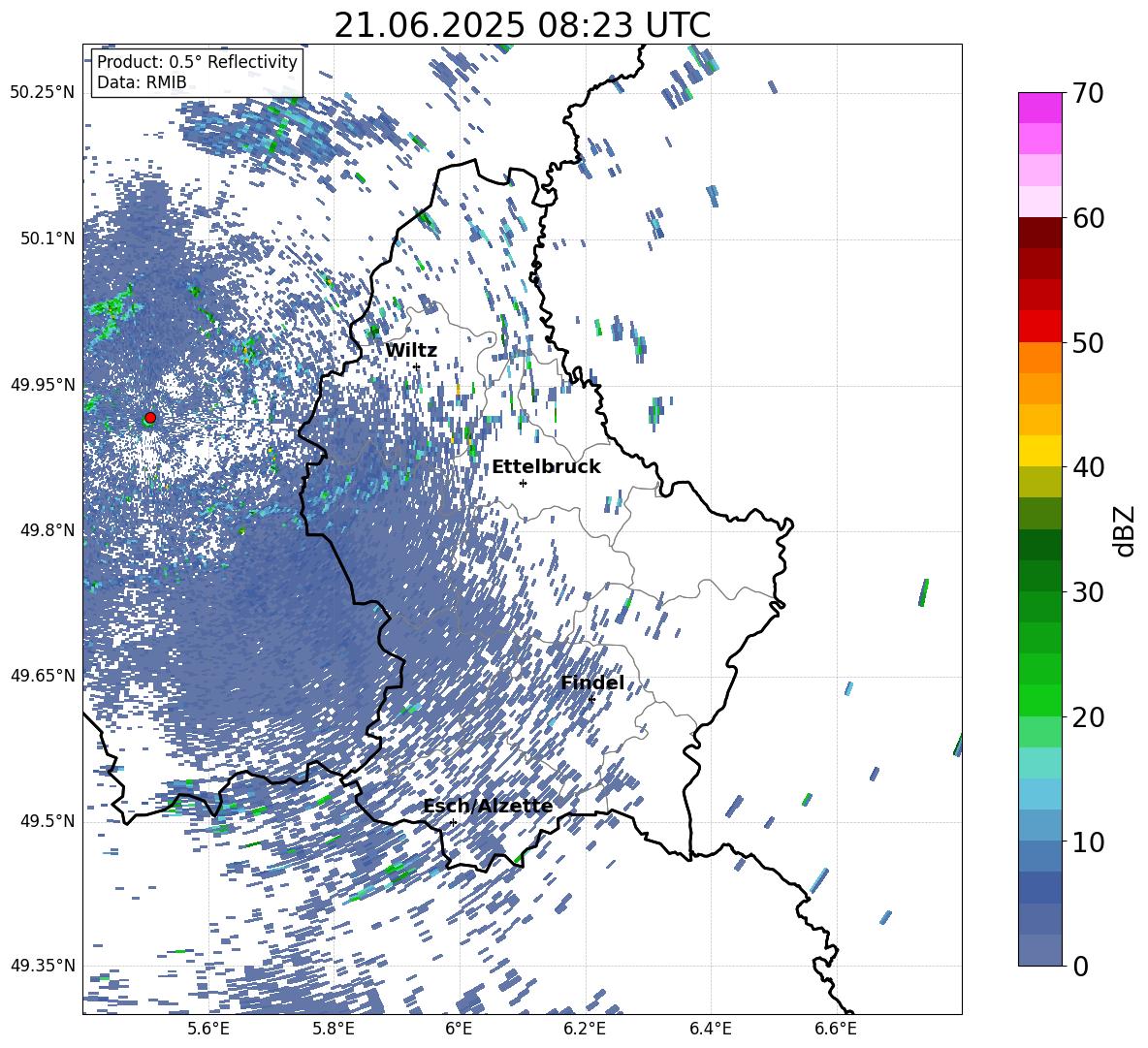Click the latitude label 50.25°N
Screen dimensions: 1148x1048
point(43,93)
